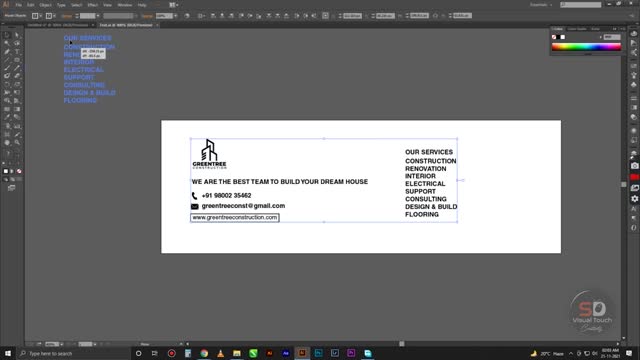Click the Arrange Documents icon

173,5
